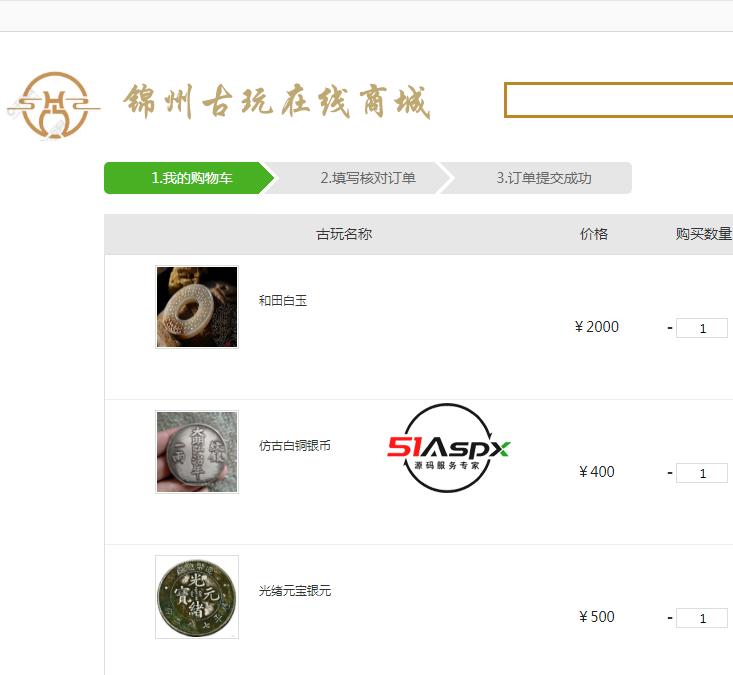Click the quantity field for 仿古白铜银币

(x=702, y=473)
